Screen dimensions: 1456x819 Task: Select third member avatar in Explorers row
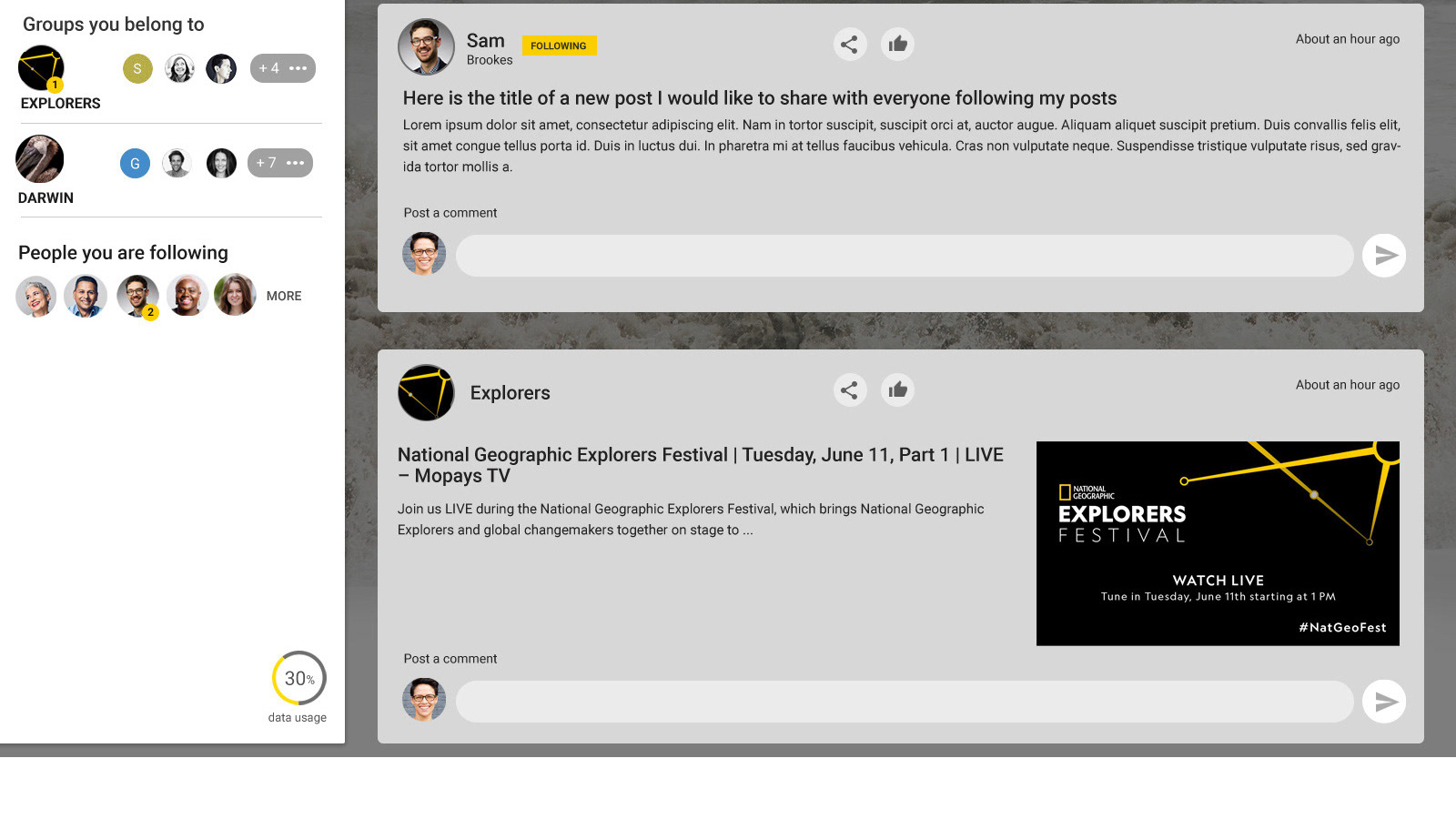click(x=221, y=68)
